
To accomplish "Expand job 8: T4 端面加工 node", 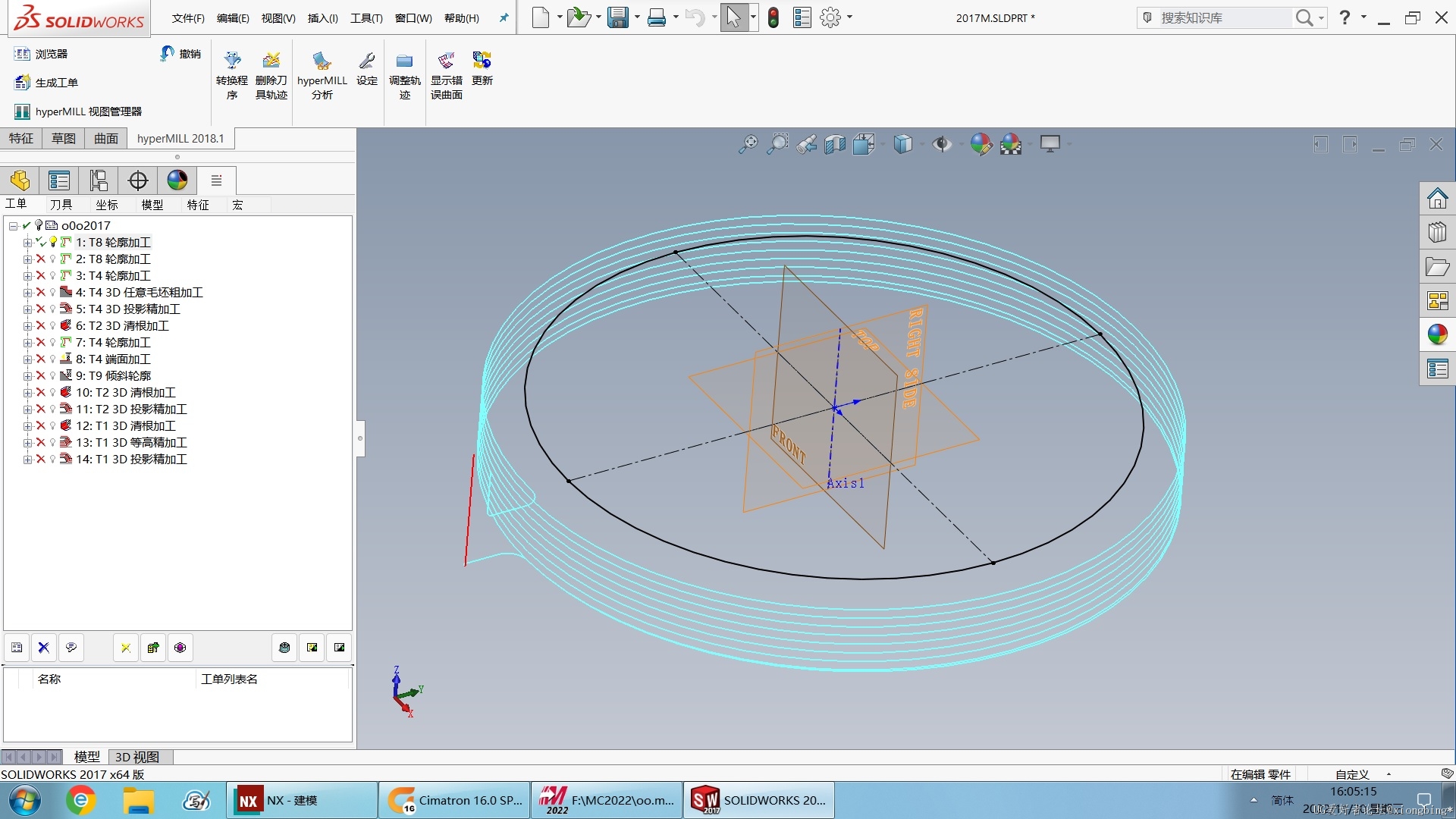I will tap(27, 359).
